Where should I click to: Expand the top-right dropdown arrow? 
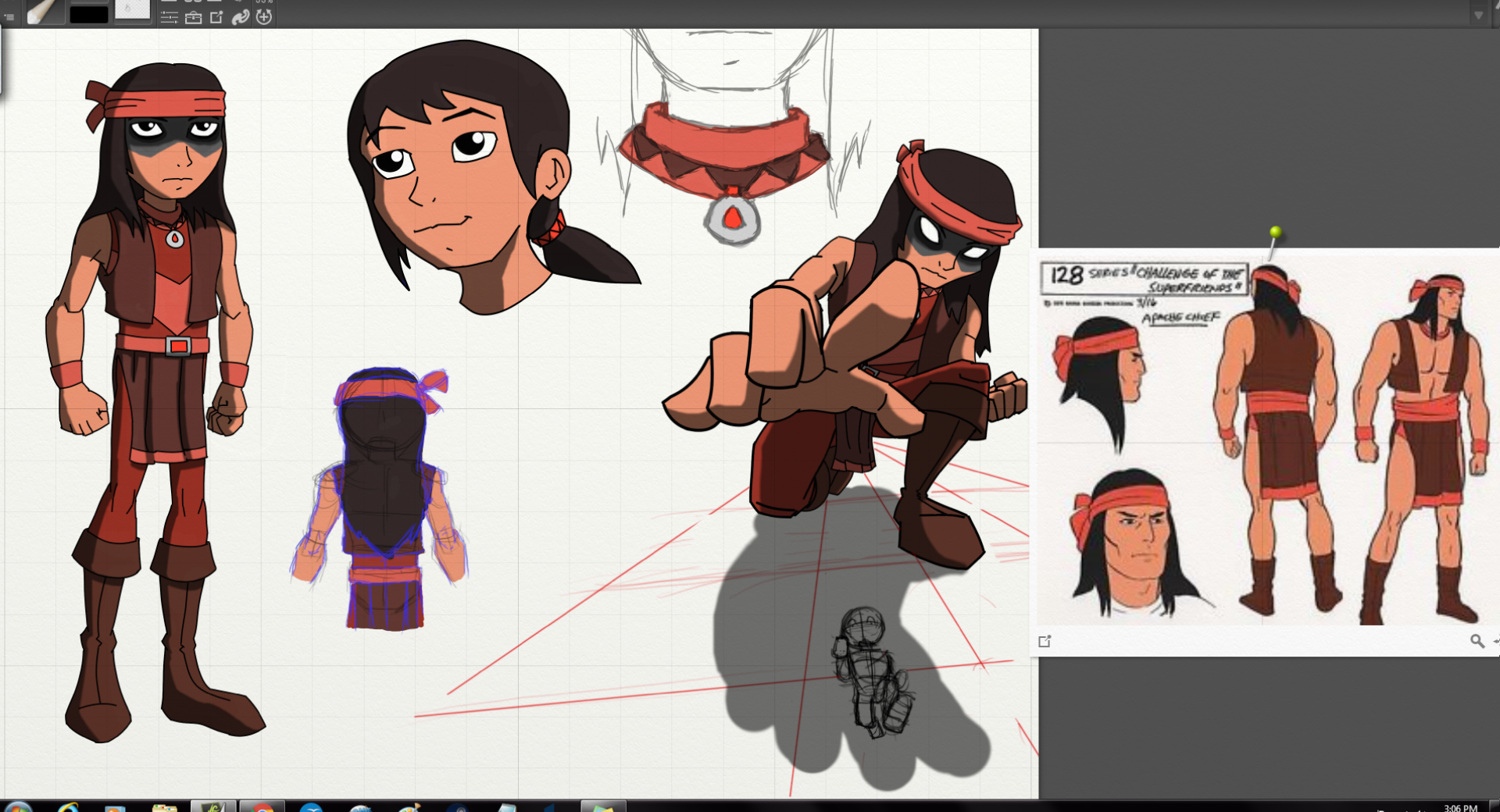pyautogui.click(x=1478, y=15)
